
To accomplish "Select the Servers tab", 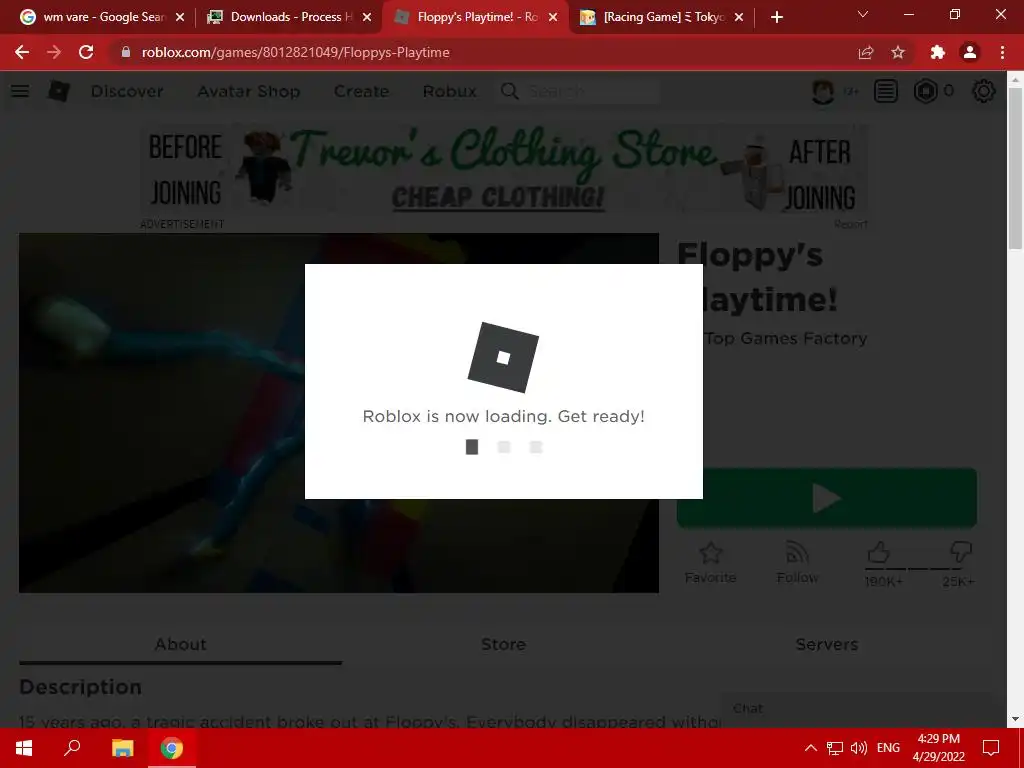I will point(827,645).
